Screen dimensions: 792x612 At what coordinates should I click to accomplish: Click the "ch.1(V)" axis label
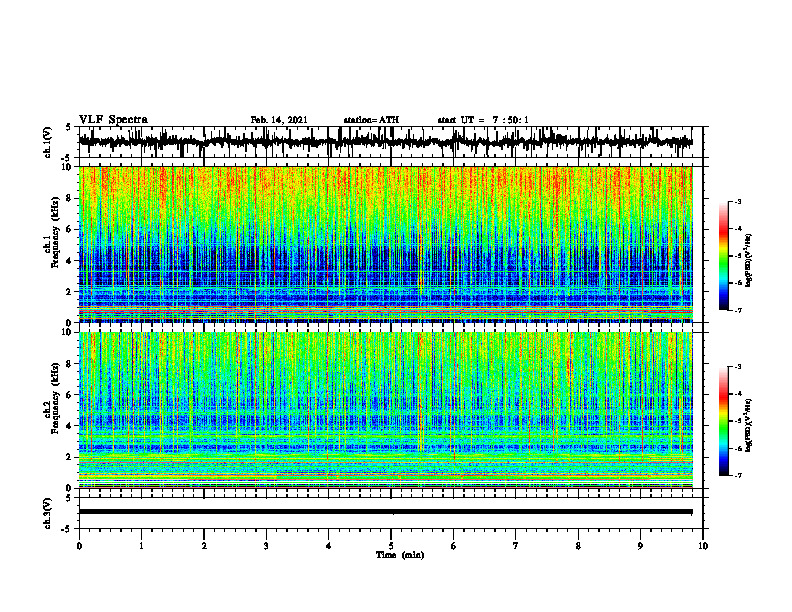(x=47, y=142)
